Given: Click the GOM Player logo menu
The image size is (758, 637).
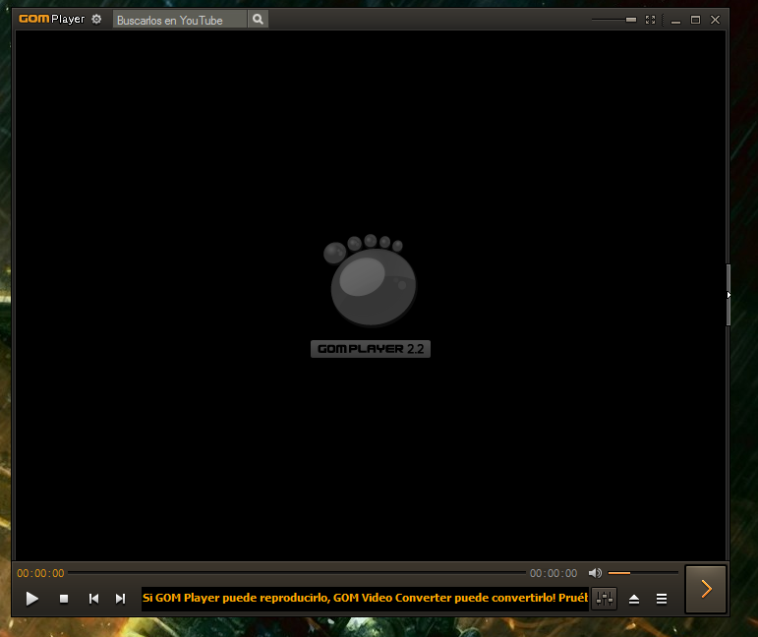Looking at the screenshot, I should (51, 19).
